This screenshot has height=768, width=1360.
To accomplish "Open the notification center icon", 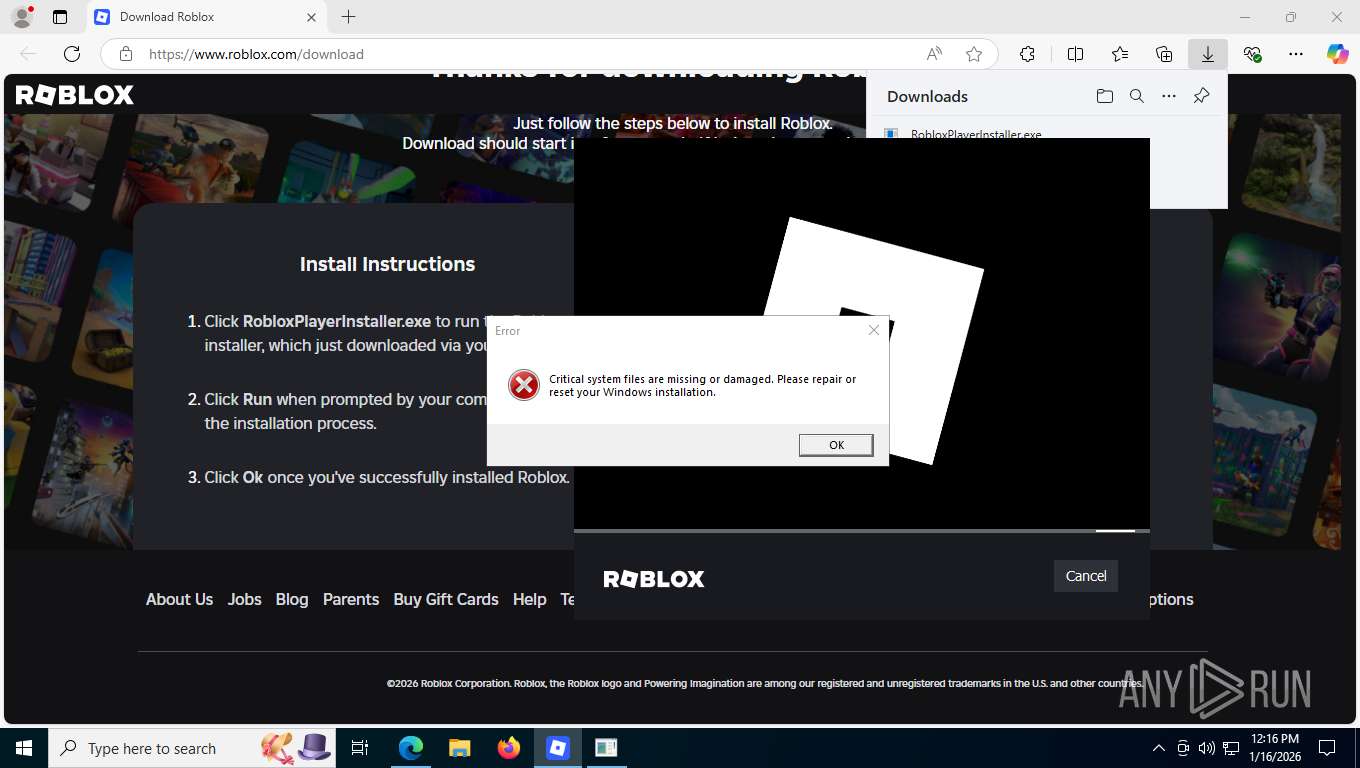I will point(1327,748).
